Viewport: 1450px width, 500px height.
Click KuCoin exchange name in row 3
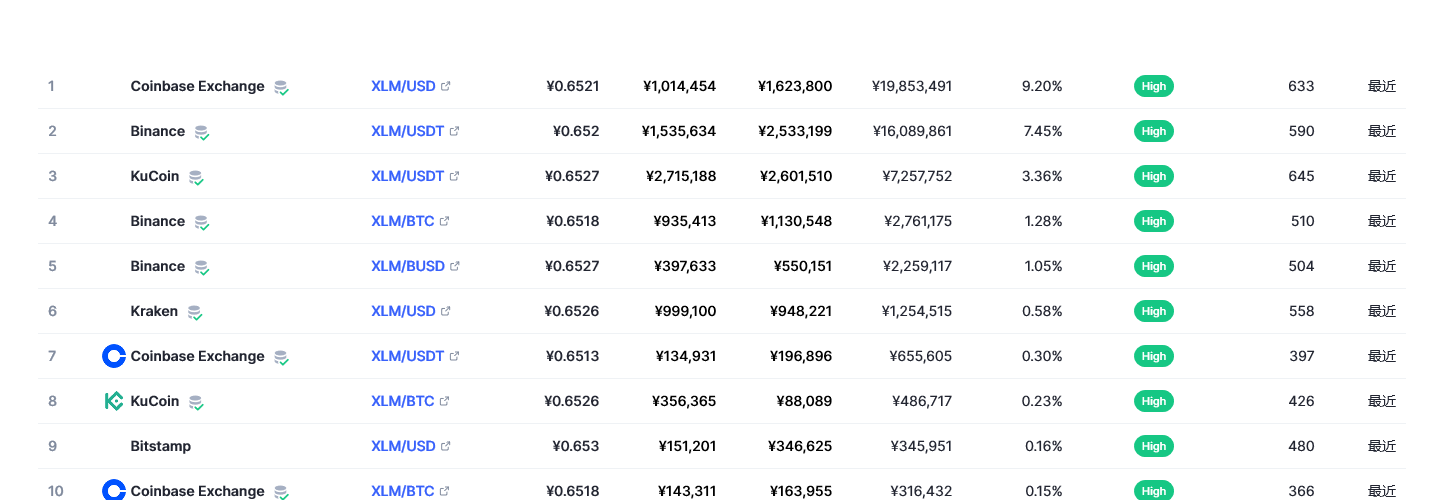point(155,176)
